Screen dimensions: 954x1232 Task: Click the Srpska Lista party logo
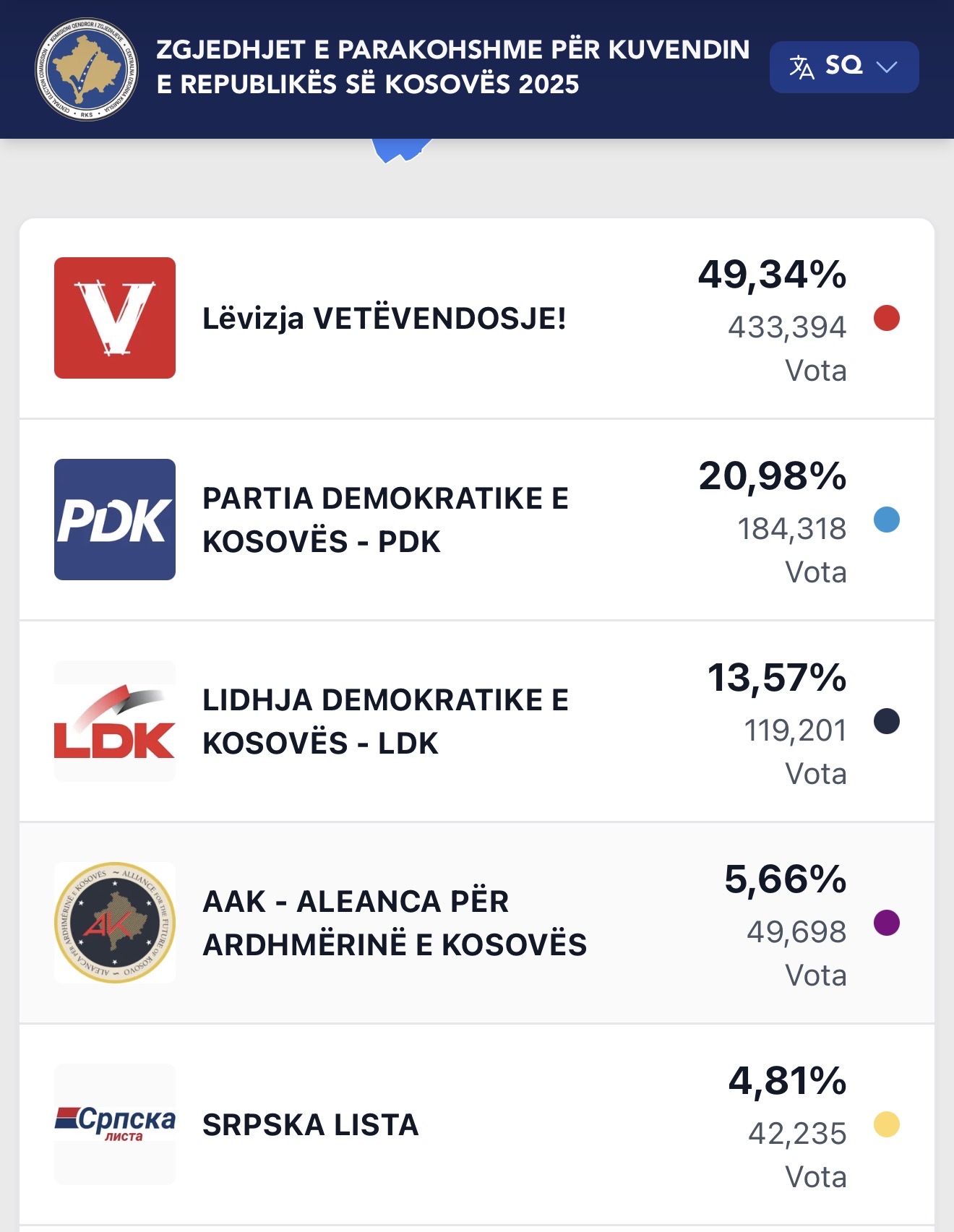coord(115,1124)
